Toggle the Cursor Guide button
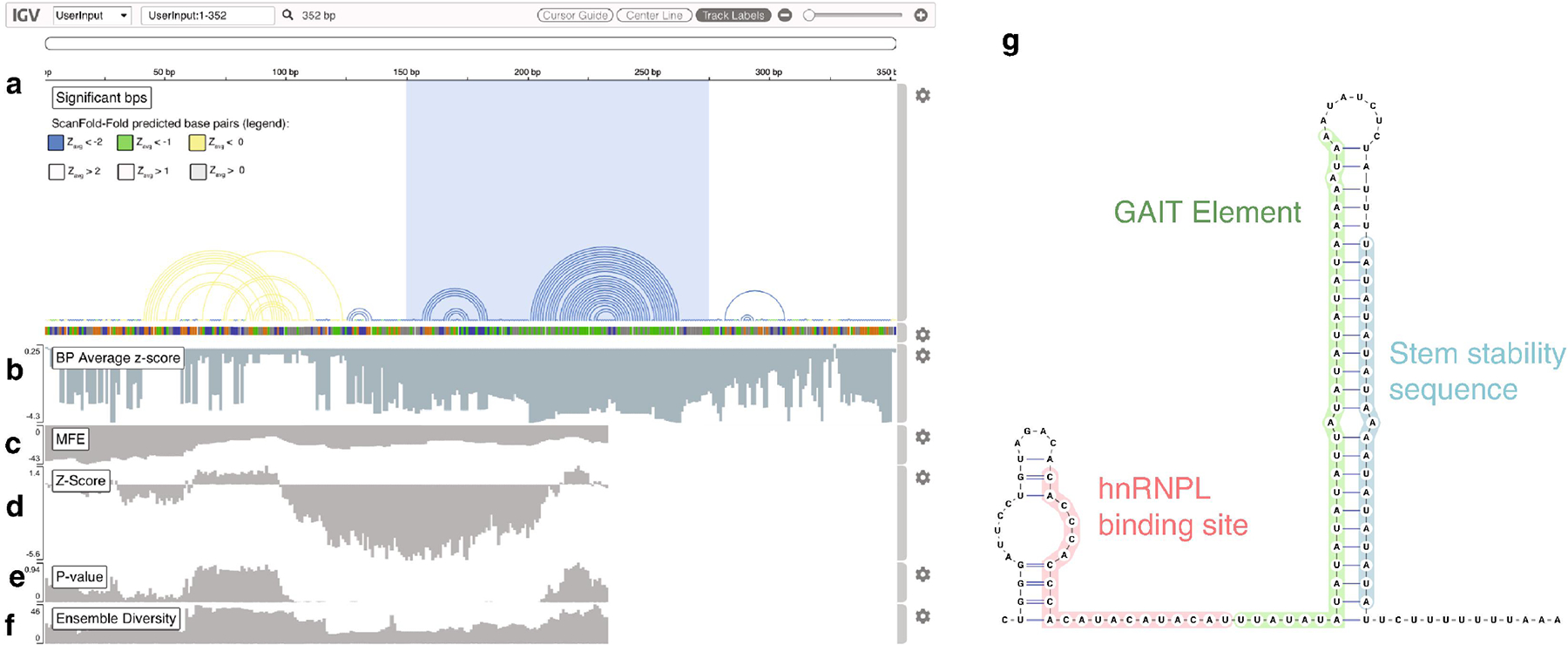1568x645 pixels. (575, 15)
